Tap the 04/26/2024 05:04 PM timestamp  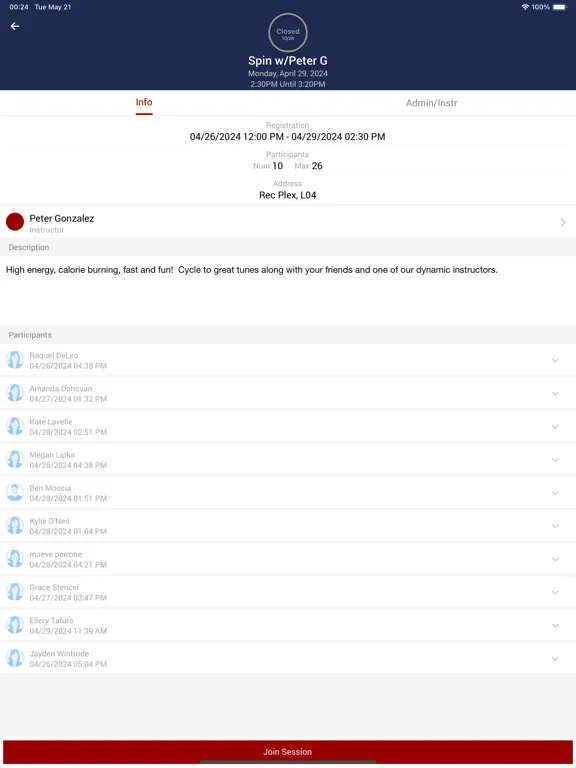coord(68,664)
